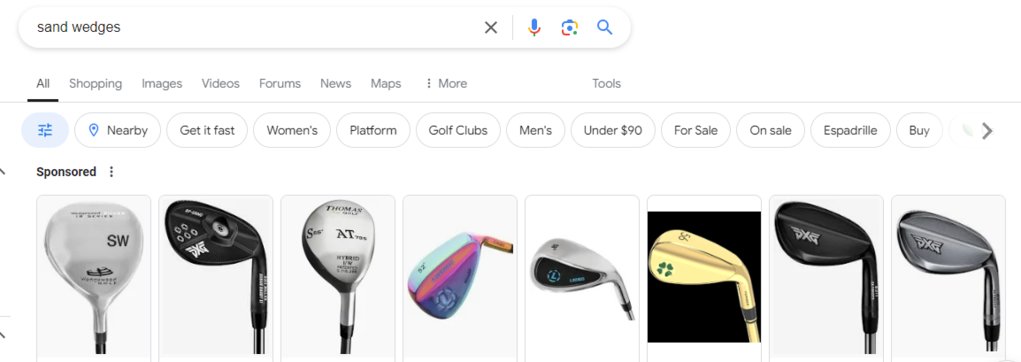Open Google Lens image search icon
The width and height of the screenshot is (1021, 362).
tap(569, 27)
